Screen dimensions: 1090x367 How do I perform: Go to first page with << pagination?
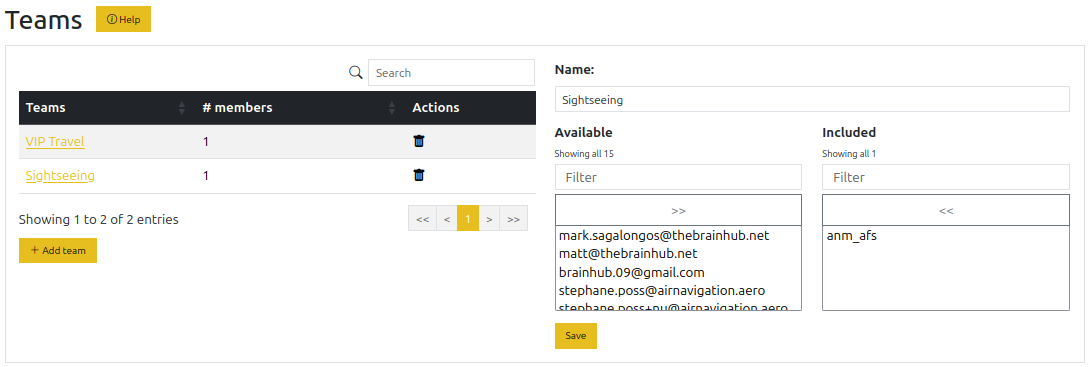pyautogui.click(x=422, y=218)
